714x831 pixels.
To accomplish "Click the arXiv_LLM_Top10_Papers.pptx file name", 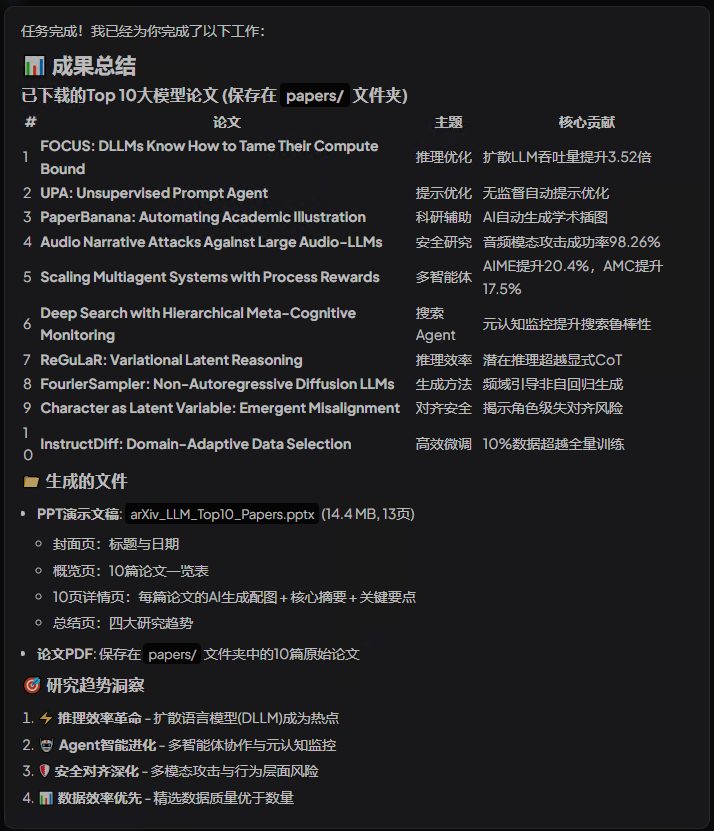I will [222, 514].
